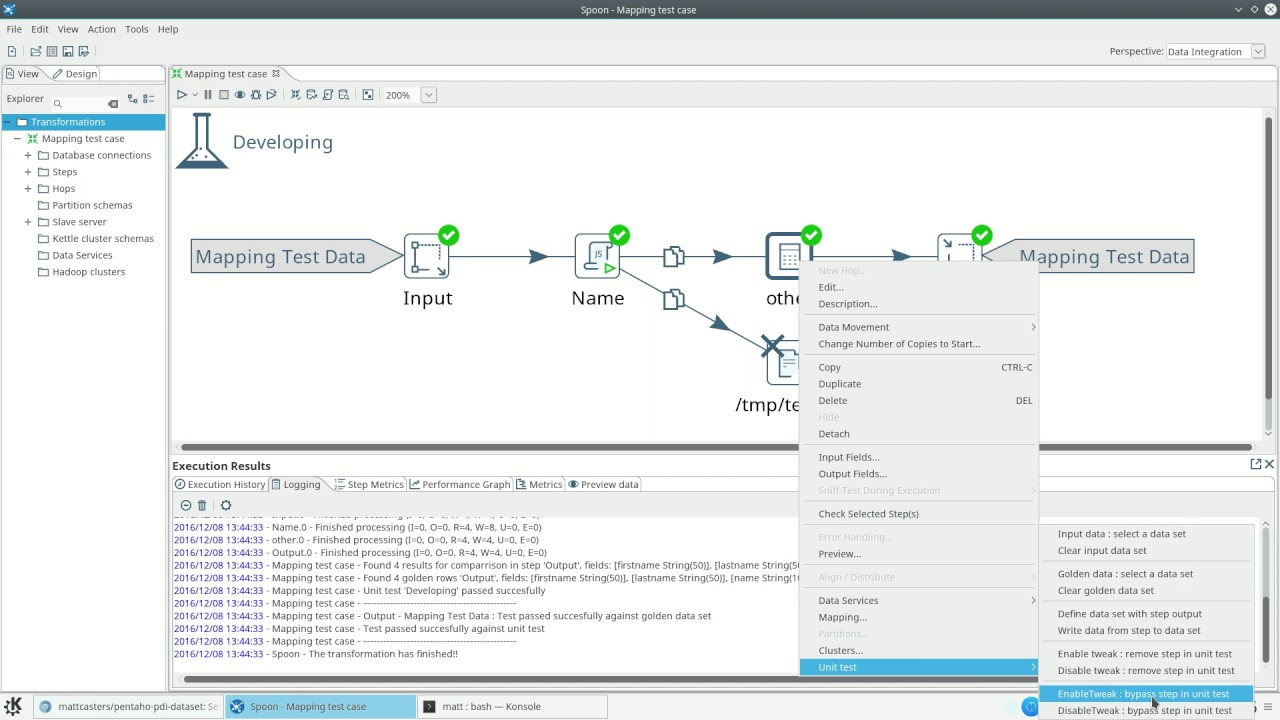
Task: Click the Open file folder icon
Action: (x=36, y=51)
